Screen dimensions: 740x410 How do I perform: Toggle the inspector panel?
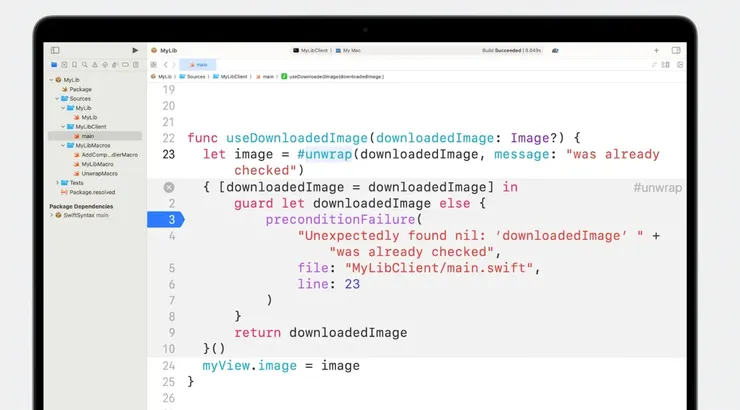coord(676,50)
